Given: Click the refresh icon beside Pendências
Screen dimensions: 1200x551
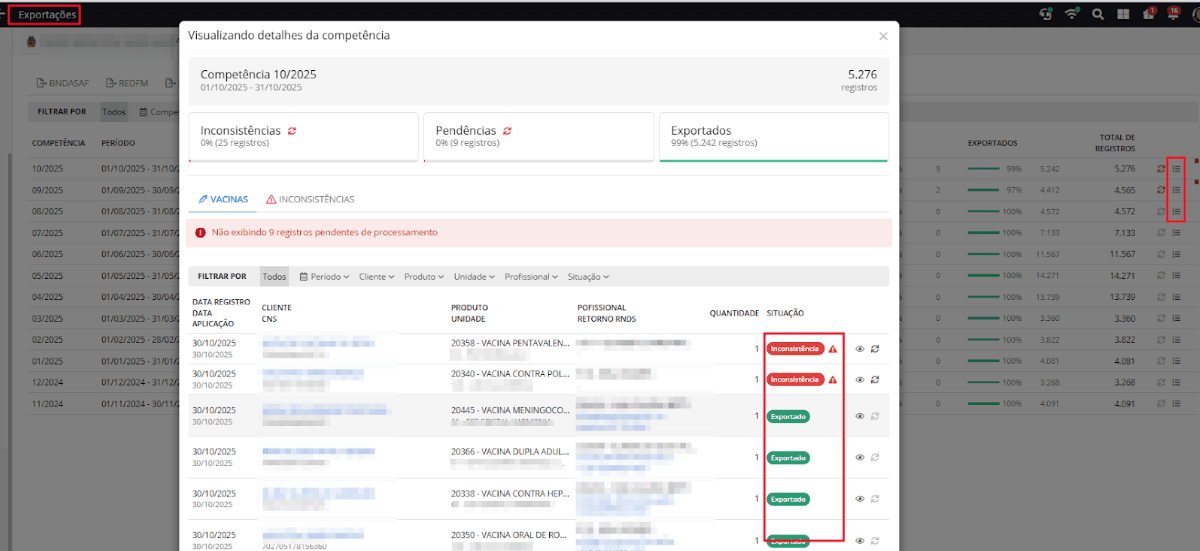Looking at the screenshot, I should (x=507, y=131).
